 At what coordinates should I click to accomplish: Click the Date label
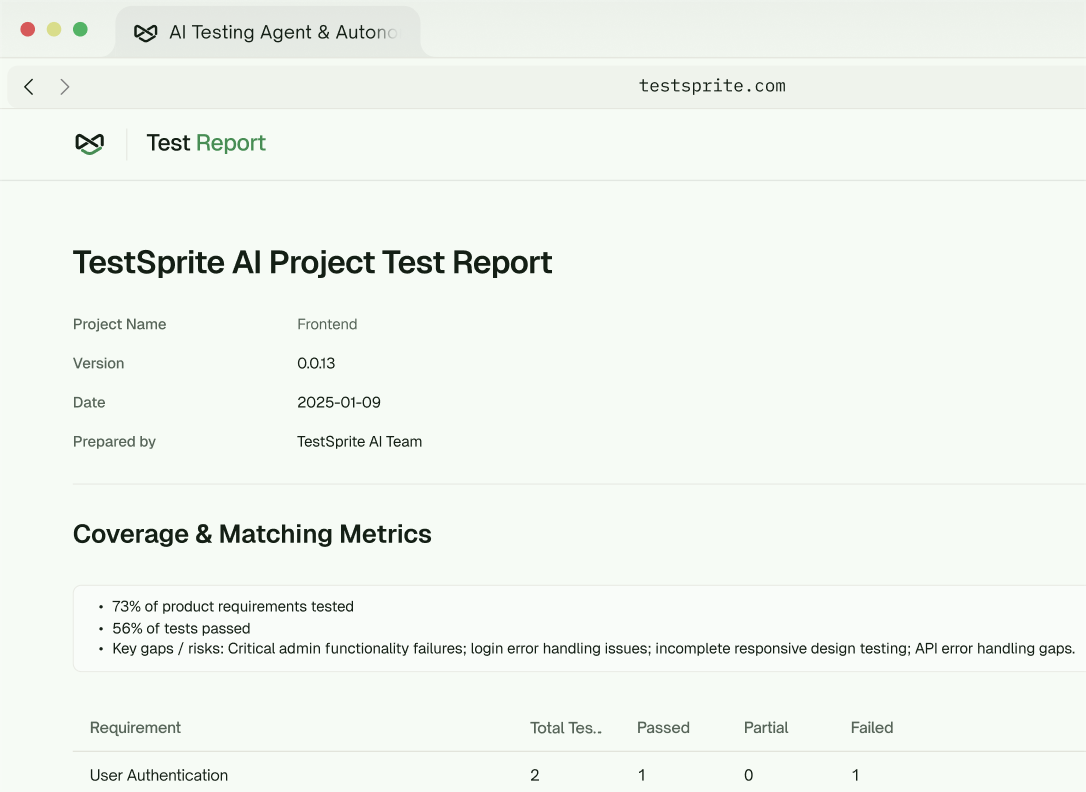click(x=89, y=402)
